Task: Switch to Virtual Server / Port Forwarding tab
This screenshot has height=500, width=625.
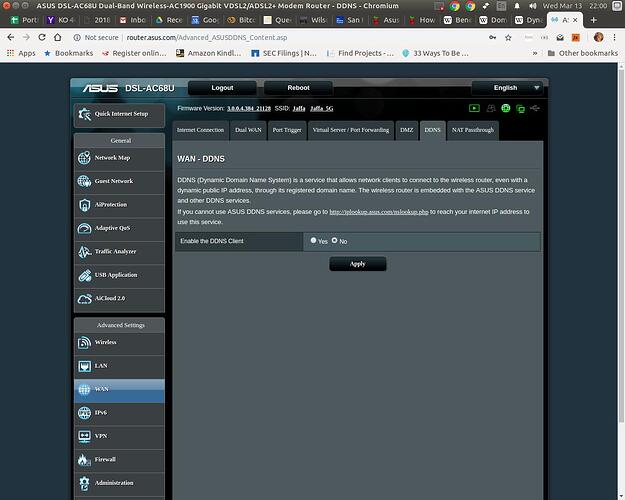Action: click(x=351, y=130)
